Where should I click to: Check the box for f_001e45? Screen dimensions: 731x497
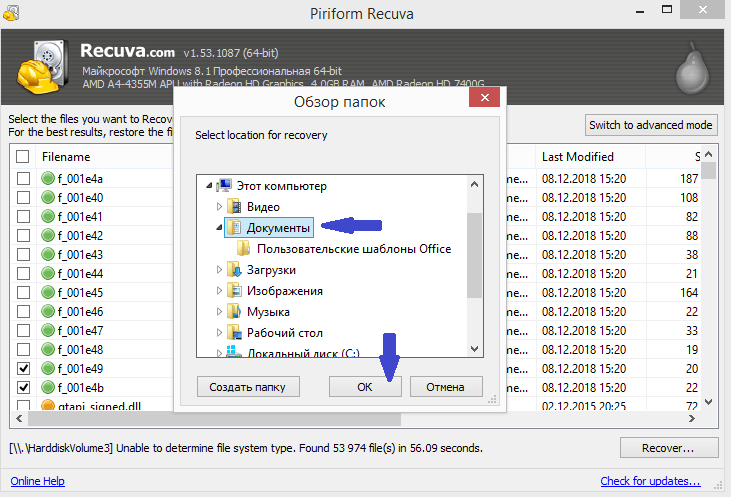click(x=23, y=293)
